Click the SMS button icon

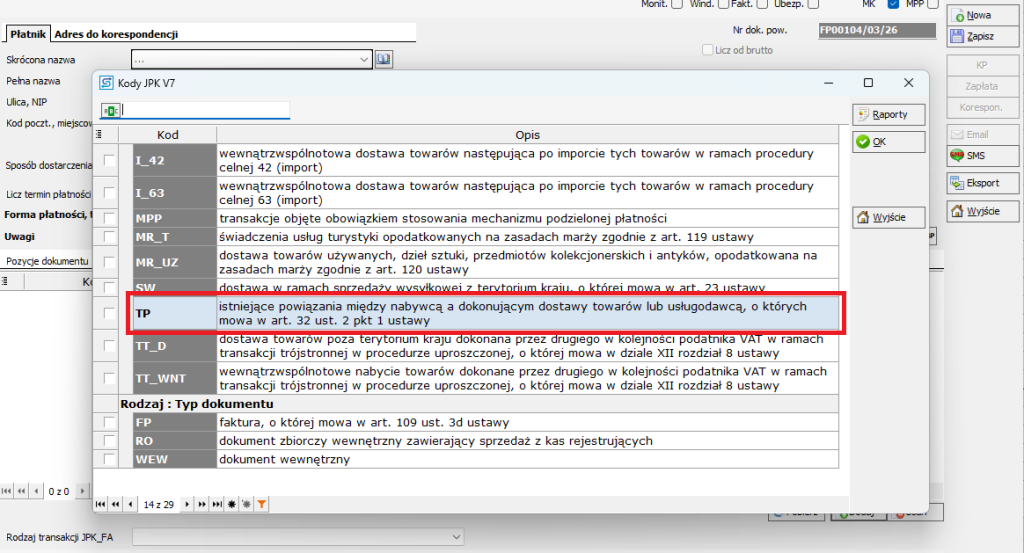(958, 155)
